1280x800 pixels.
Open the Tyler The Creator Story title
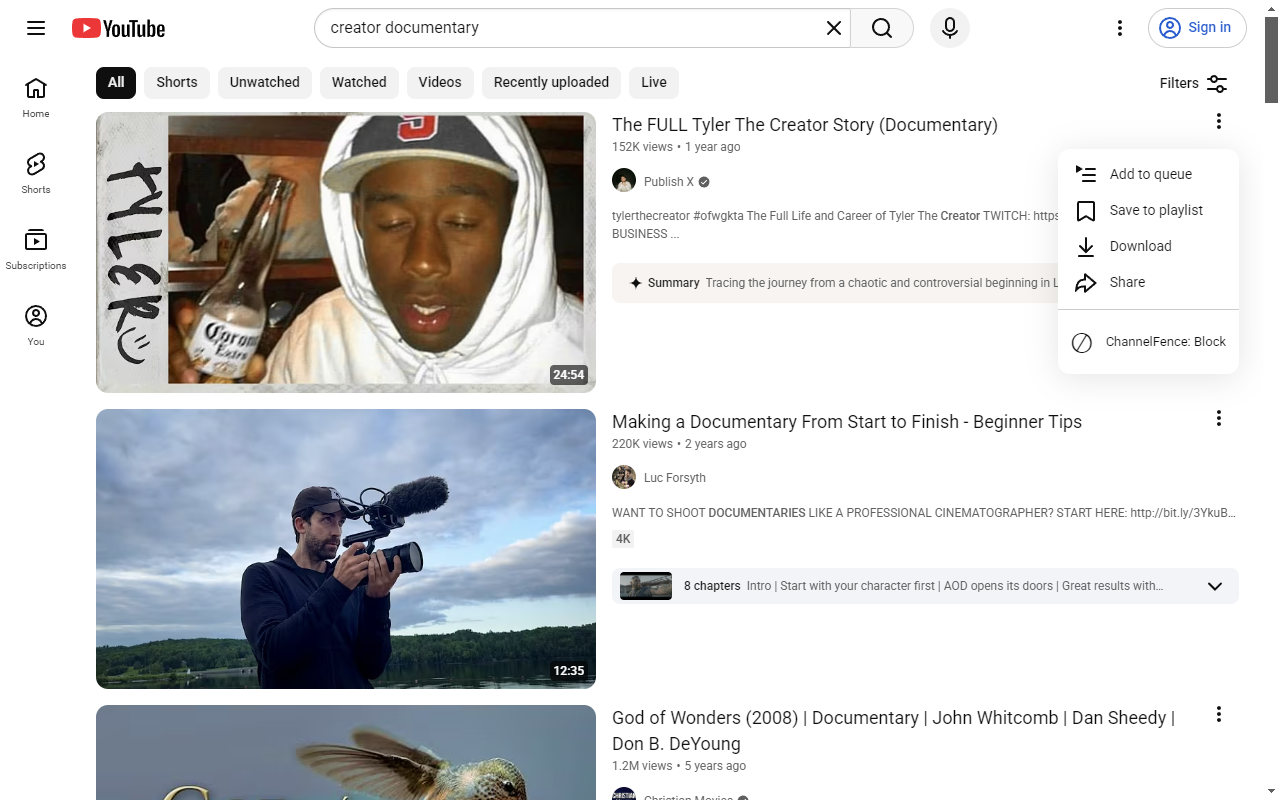click(805, 125)
